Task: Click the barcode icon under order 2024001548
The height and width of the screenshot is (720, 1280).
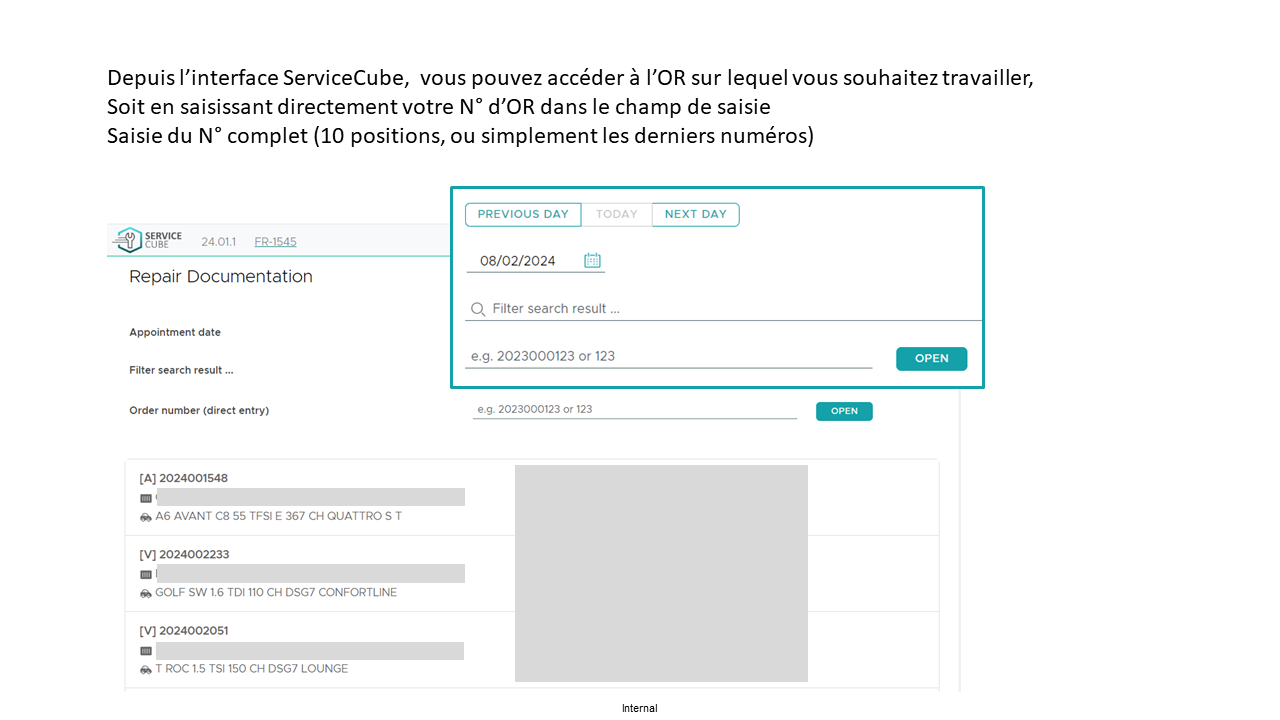Action: pyautogui.click(x=146, y=497)
